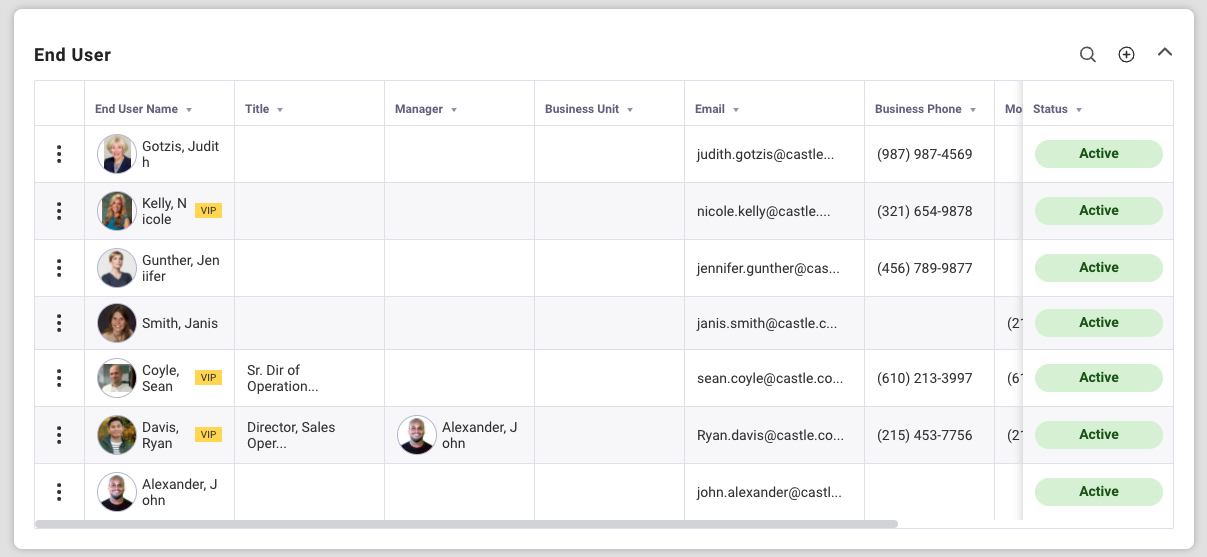Image resolution: width=1207 pixels, height=557 pixels.
Task: Open three-dot menu for Janis Smith
Action: (59, 323)
